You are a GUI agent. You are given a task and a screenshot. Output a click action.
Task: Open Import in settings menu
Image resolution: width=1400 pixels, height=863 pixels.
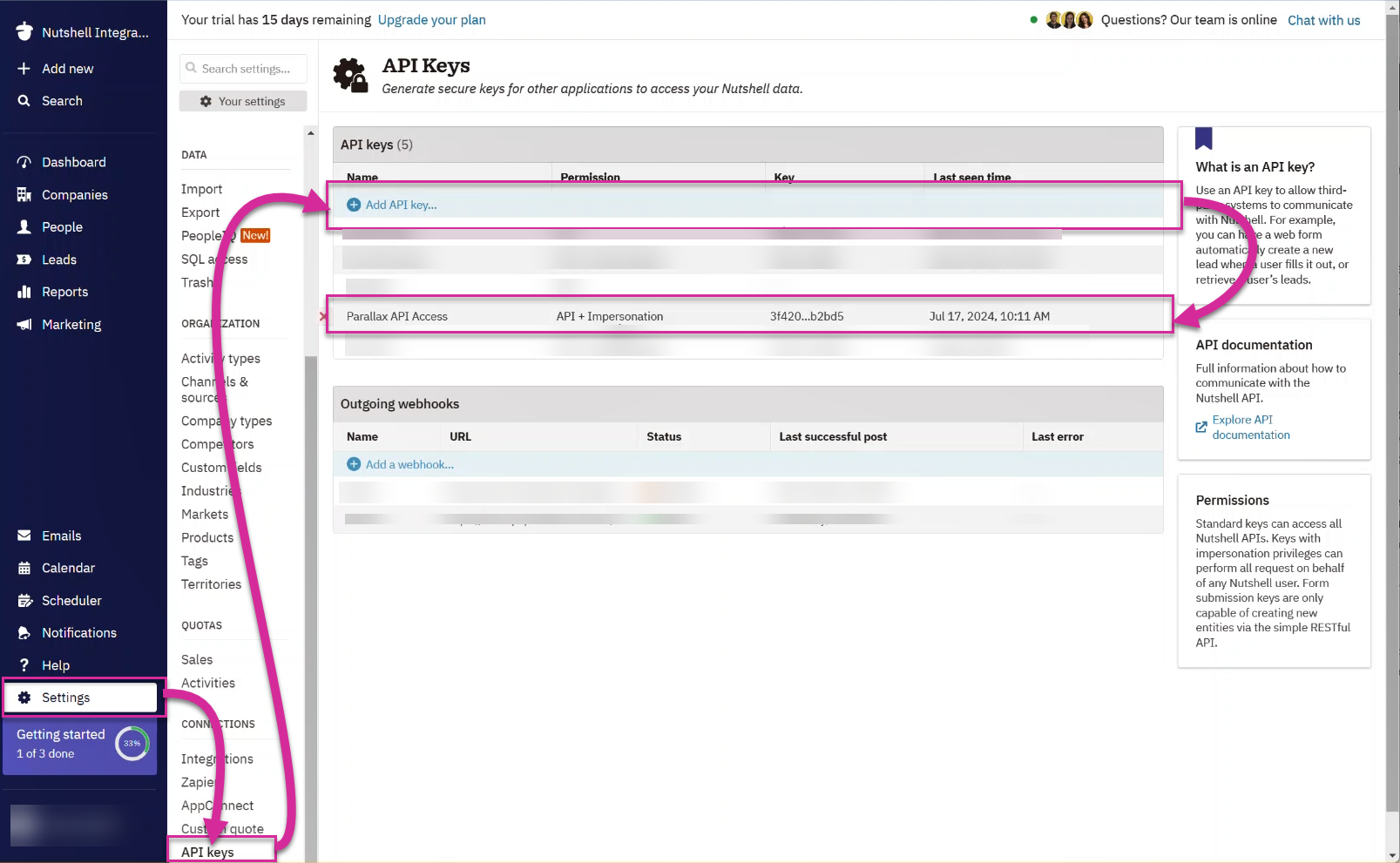tap(201, 189)
